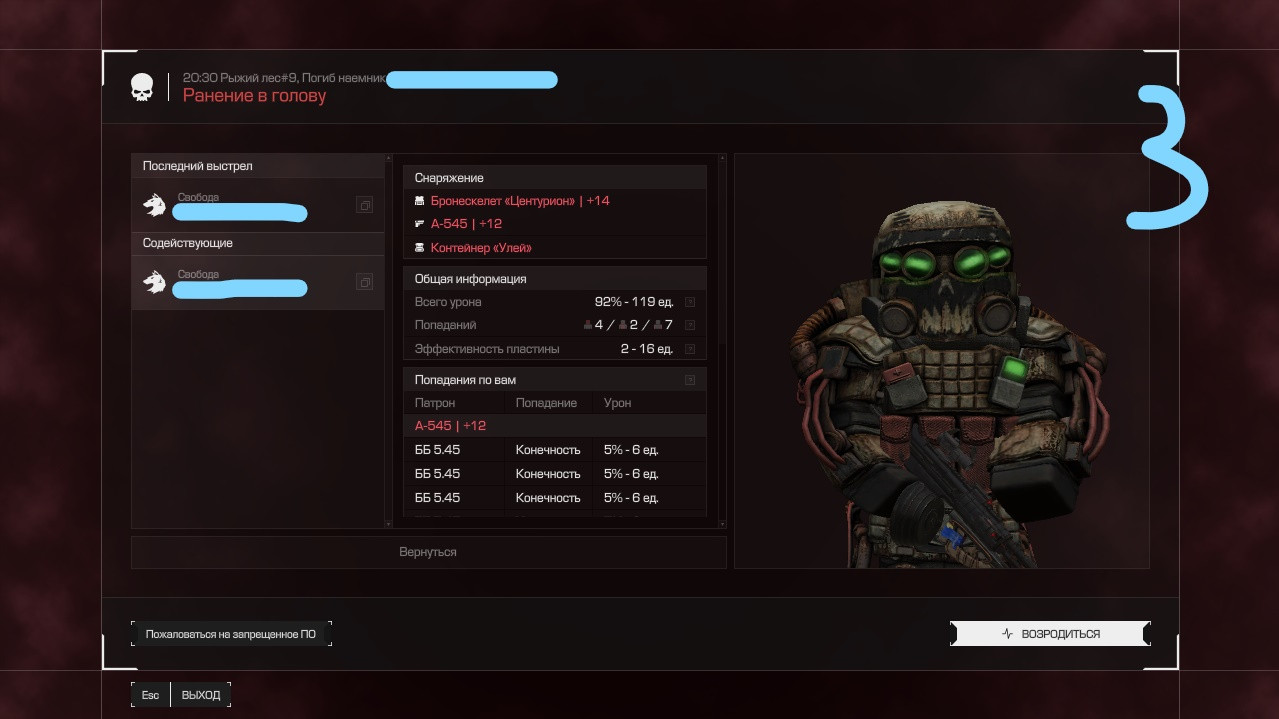The width and height of the screenshot is (1279, 719).
Task: Open the Бронескелет «Центурион» | +14 item link
Action: click(520, 201)
